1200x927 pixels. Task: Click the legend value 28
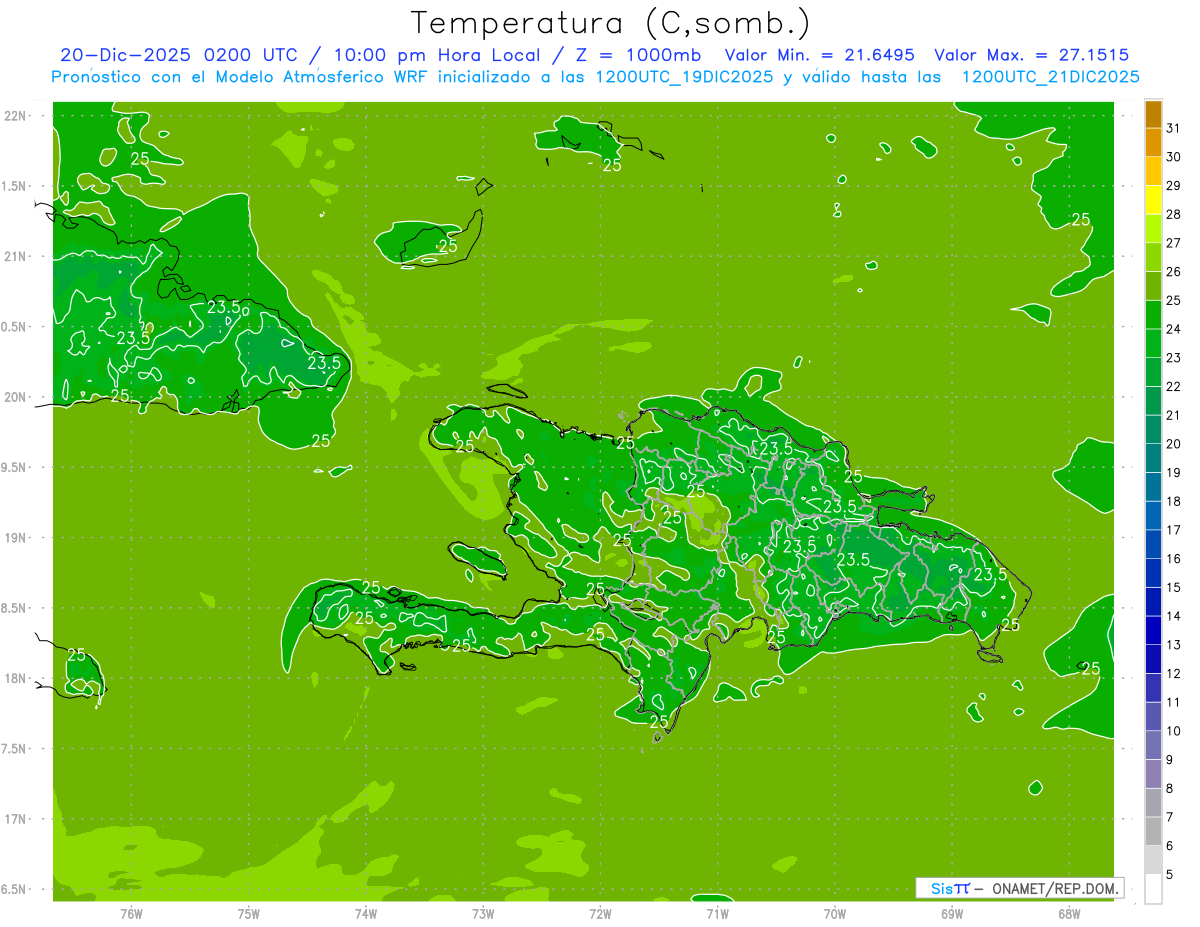[x=1173, y=214]
